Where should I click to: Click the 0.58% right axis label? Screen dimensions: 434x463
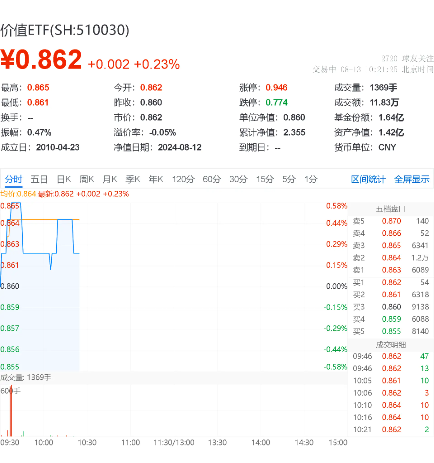coord(336,206)
